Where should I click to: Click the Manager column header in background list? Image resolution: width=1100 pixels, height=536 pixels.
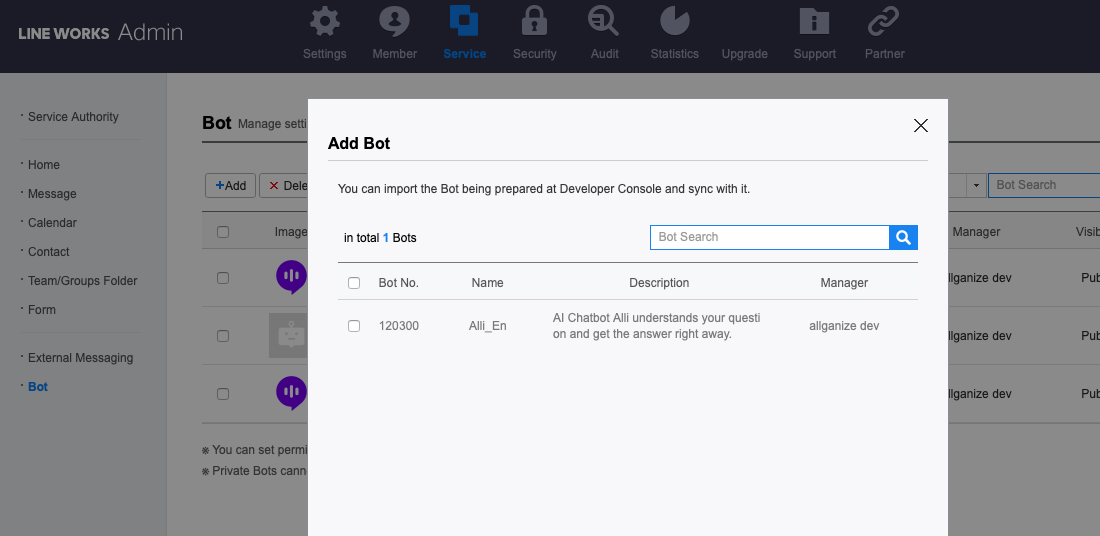976,232
